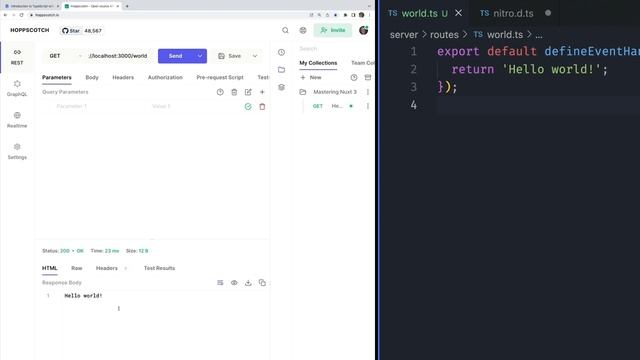640x360 pixels.
Task: Click the globe icon in the header
Action: click(x=303, y=30)
